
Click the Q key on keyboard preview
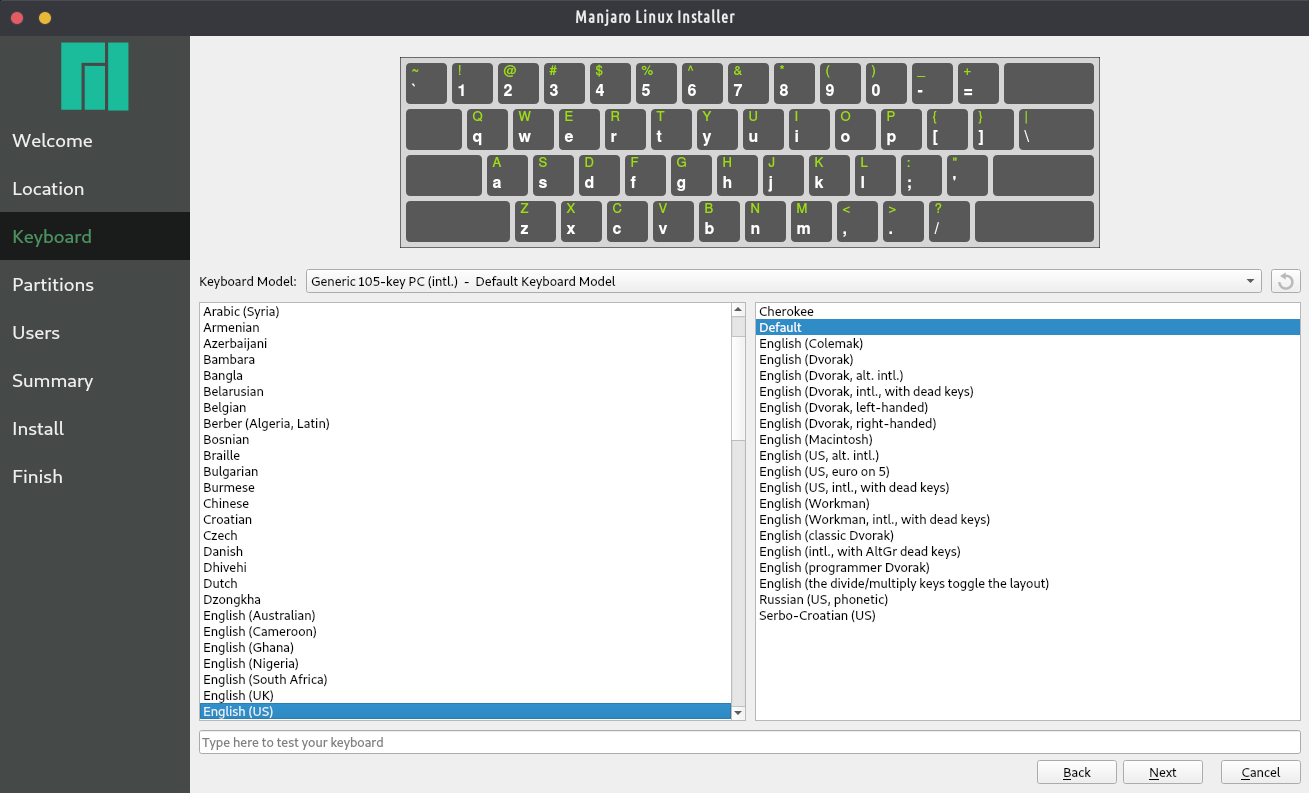(x=487, y=129)
